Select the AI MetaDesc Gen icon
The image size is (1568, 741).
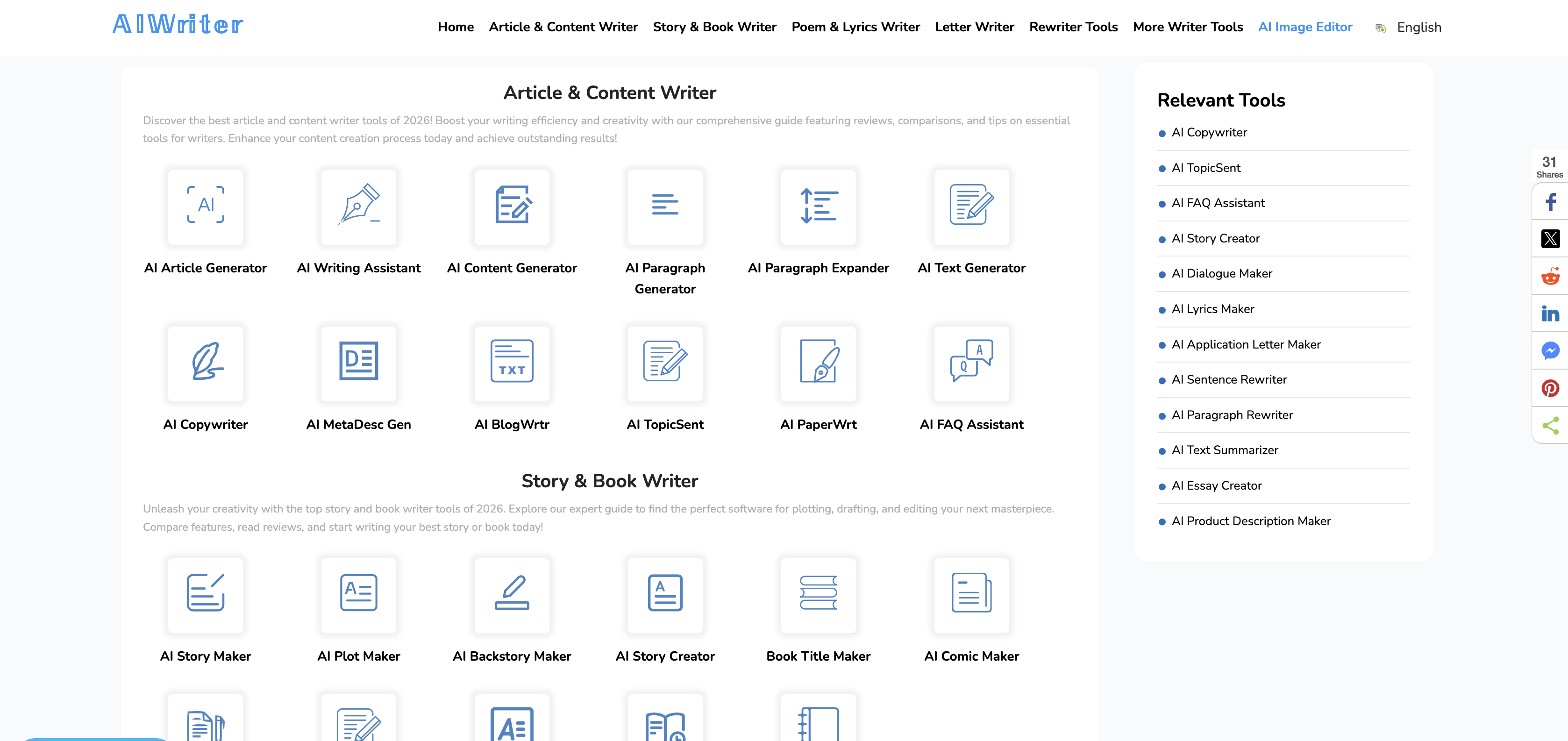[x=359, y=363]
